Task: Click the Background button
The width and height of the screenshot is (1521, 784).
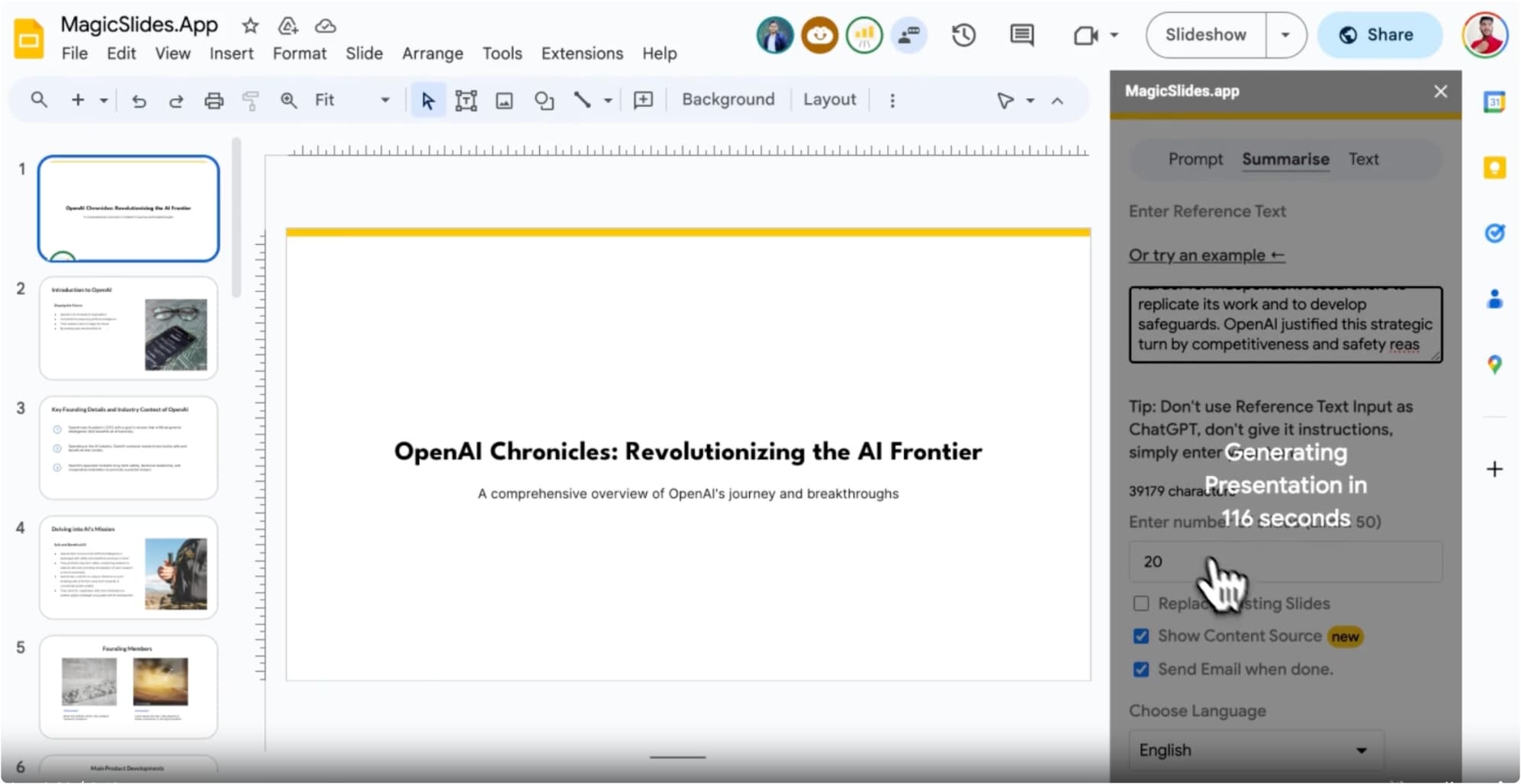Action: coord(728,100)
